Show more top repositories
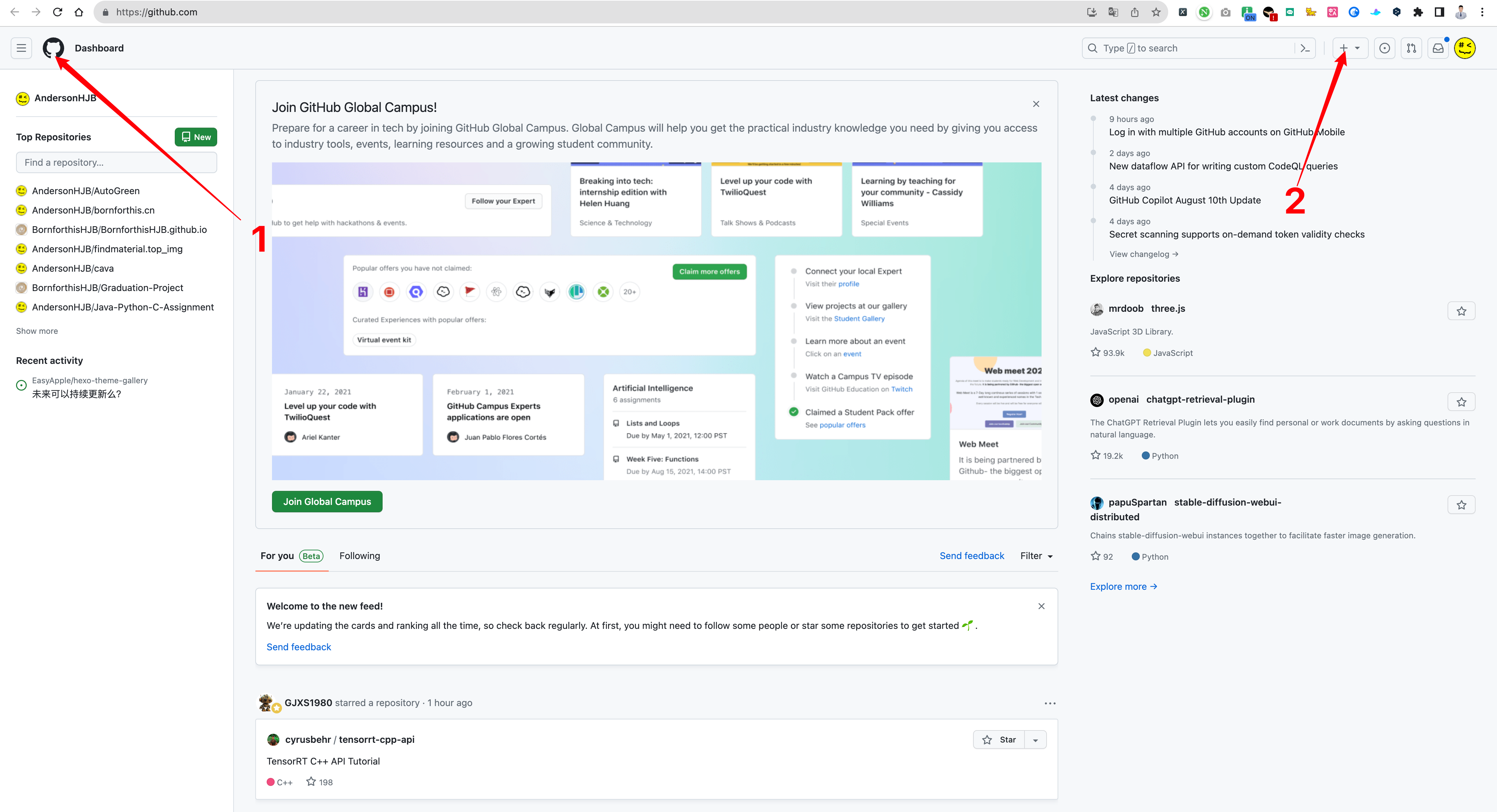1497x812 pixels. (37, 331)
